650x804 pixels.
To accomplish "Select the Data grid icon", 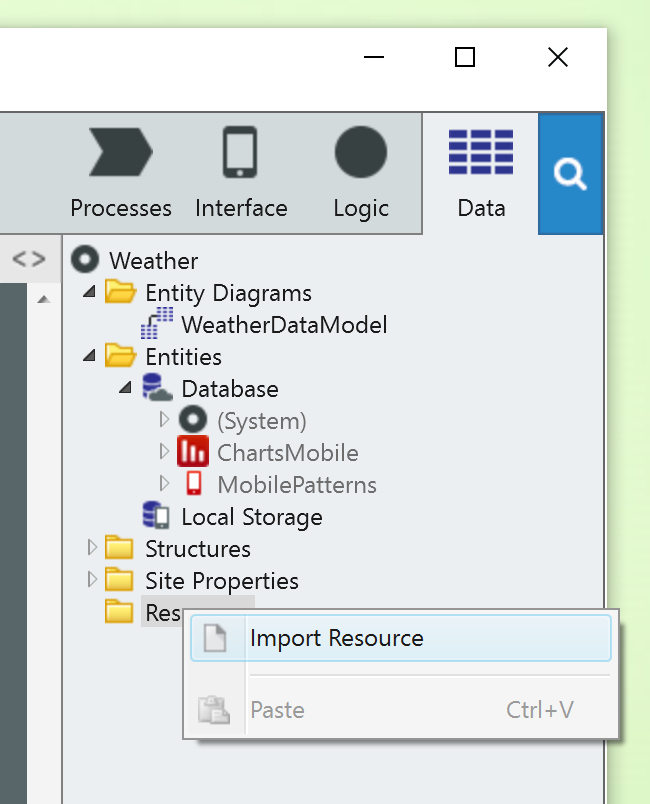I will click(480, 151).
